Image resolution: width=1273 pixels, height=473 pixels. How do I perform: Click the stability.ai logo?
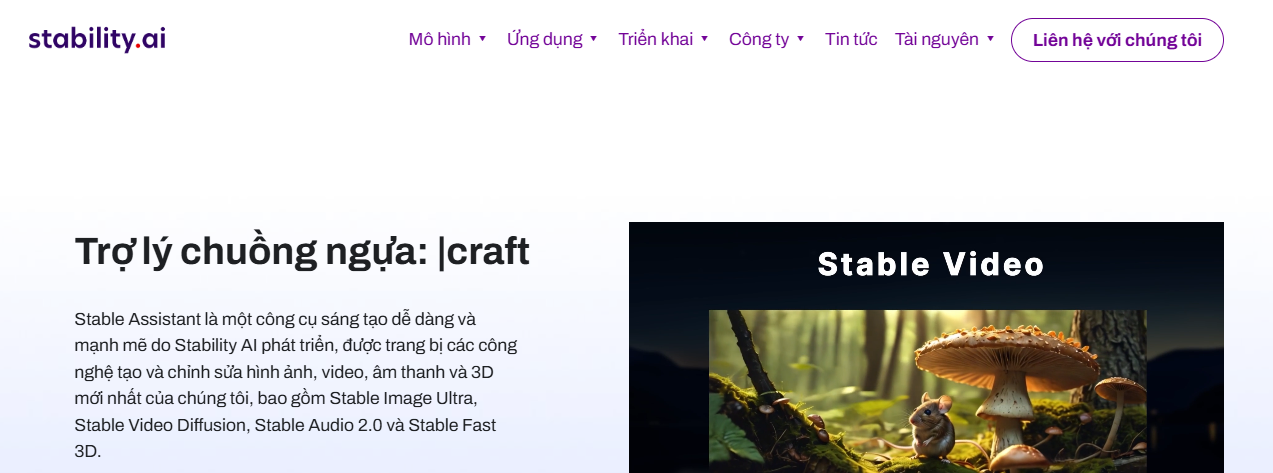[x=97, y=39]
